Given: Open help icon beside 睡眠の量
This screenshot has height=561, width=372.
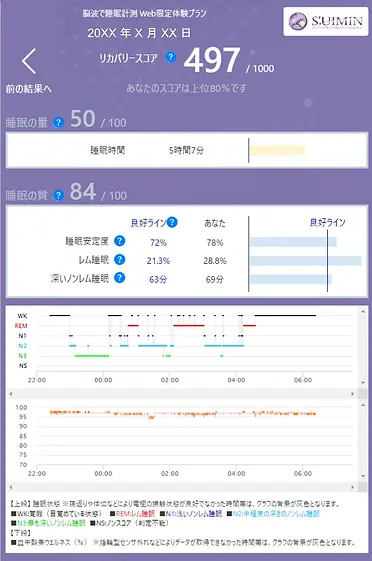Looking at the screenshot, I should click(x=58, y=123).
